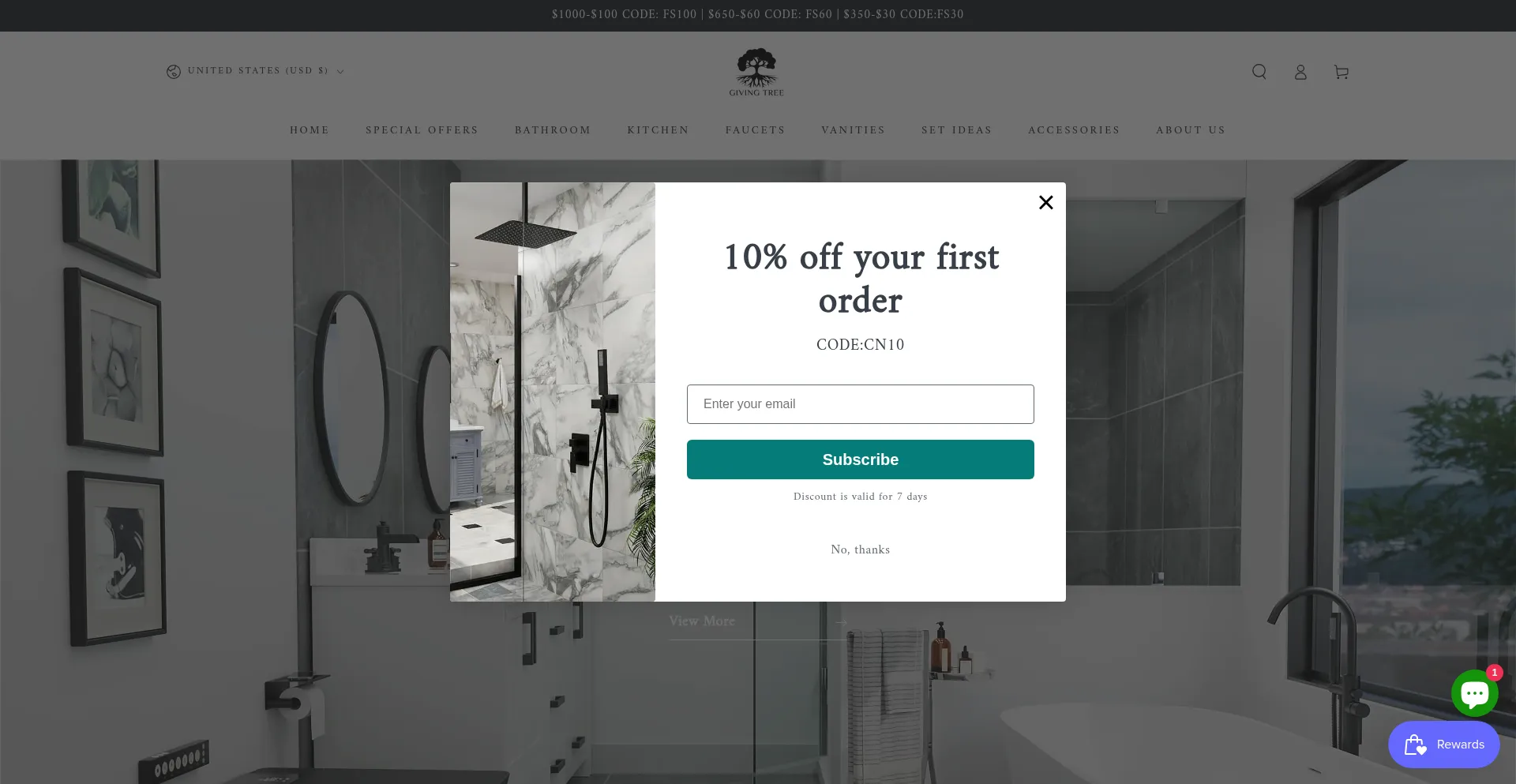Open the Bathroom menu
This screenshot has height=784, width=1516.
click(553, 130)
